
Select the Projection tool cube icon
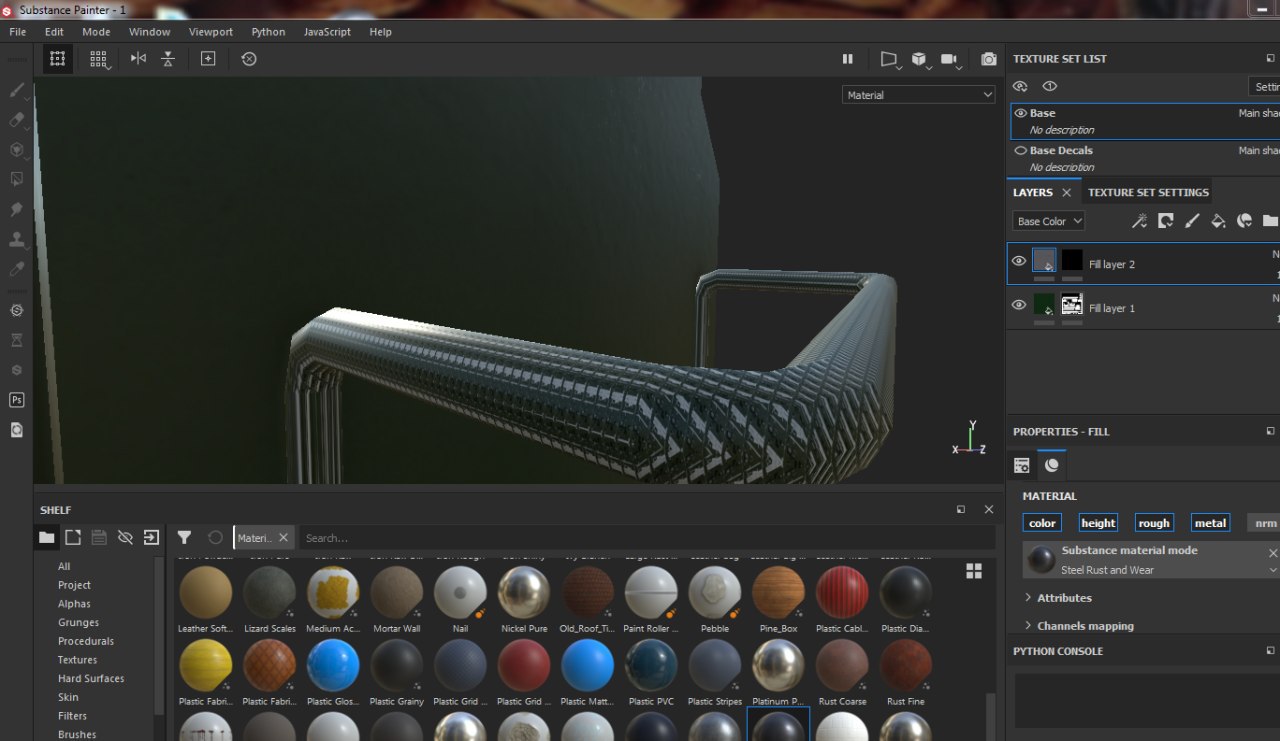tap(17, 150)
